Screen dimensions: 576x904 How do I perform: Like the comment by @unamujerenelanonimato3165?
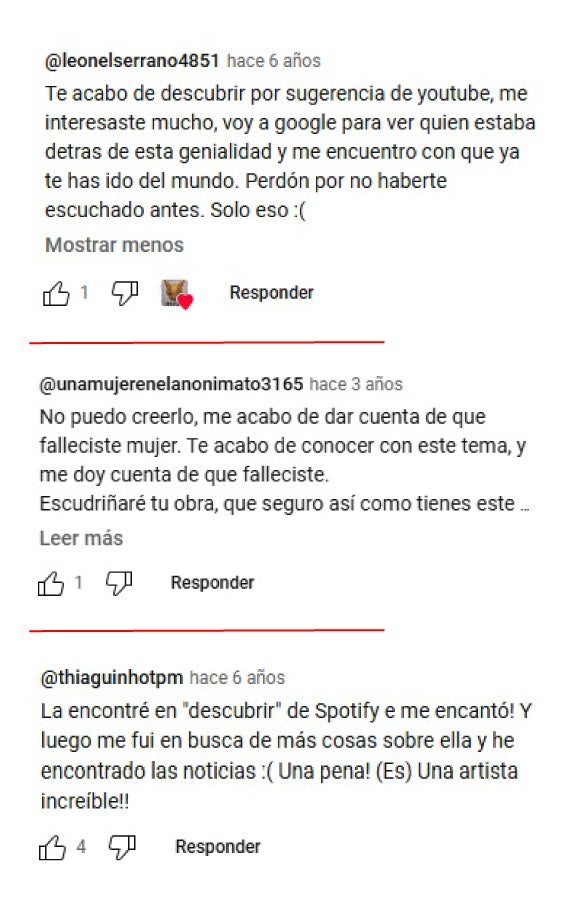[51, 583]
